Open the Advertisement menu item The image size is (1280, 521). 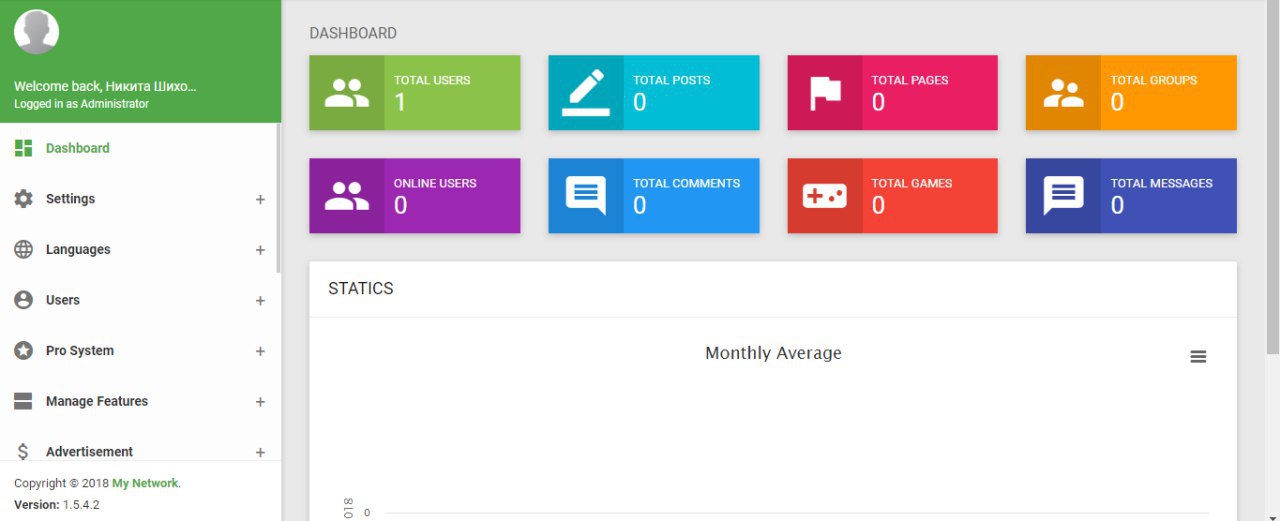(140, 449)
